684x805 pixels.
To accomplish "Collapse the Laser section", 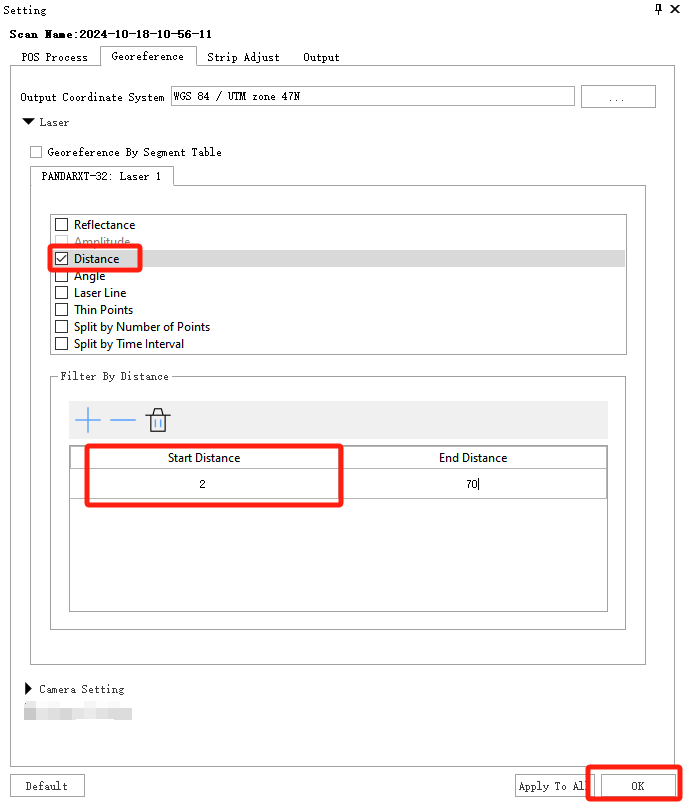I will [x=28, y=122].
